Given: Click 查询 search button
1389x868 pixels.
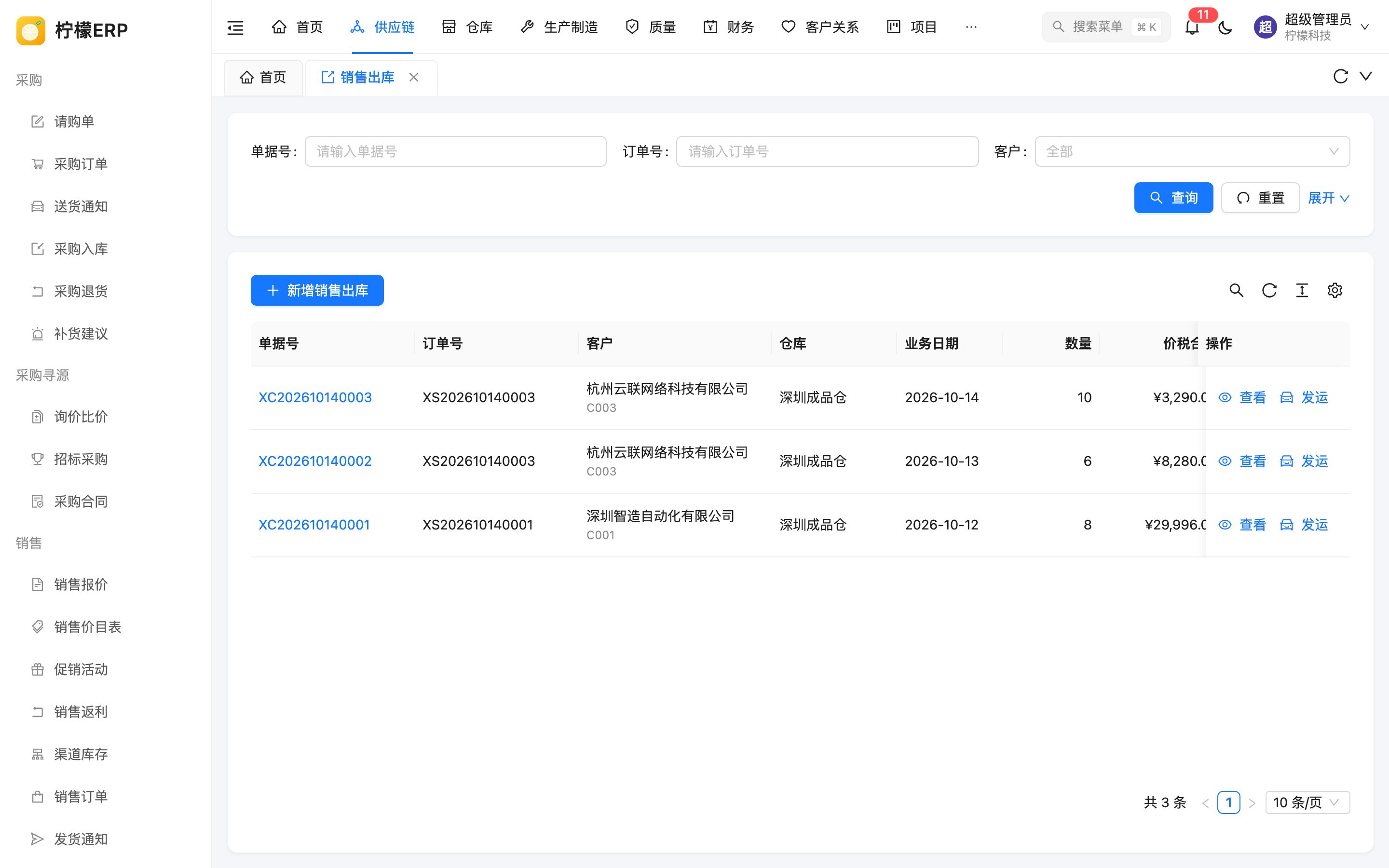Looking at the screenshot, I should coord(1173,198).
